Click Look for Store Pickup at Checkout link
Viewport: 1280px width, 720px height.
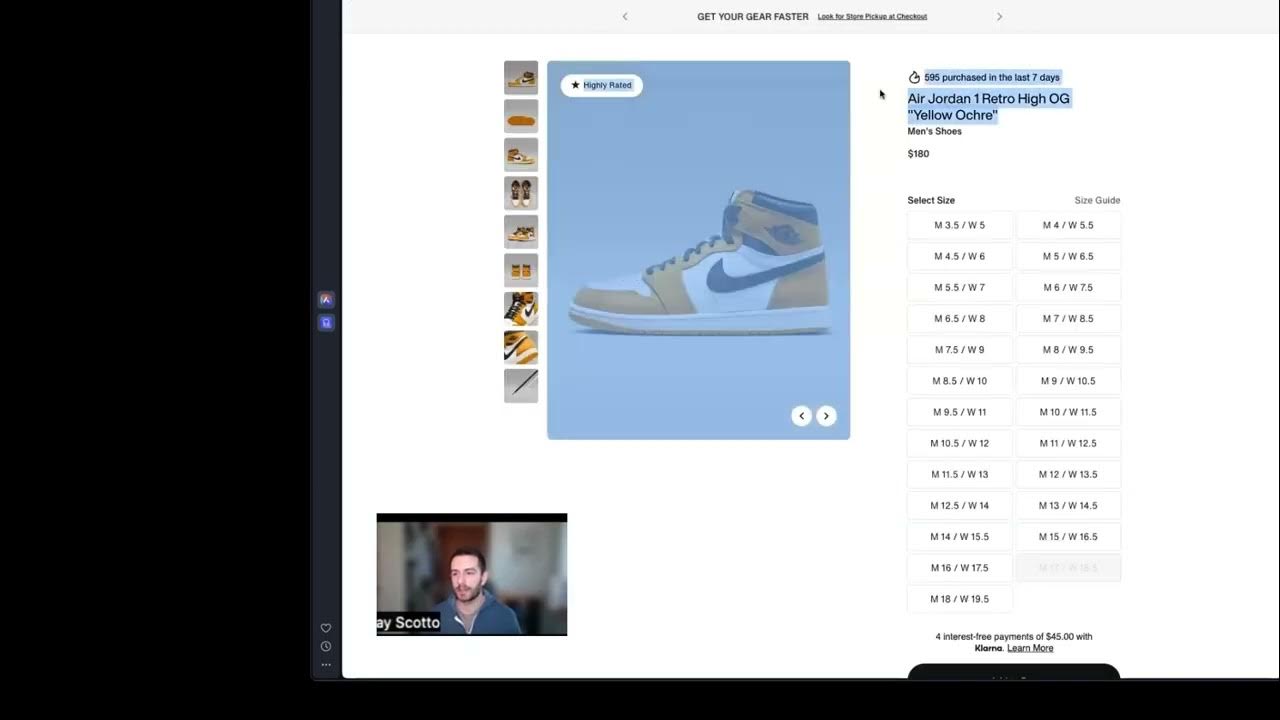pyautogui.click(x=872, y=16)
